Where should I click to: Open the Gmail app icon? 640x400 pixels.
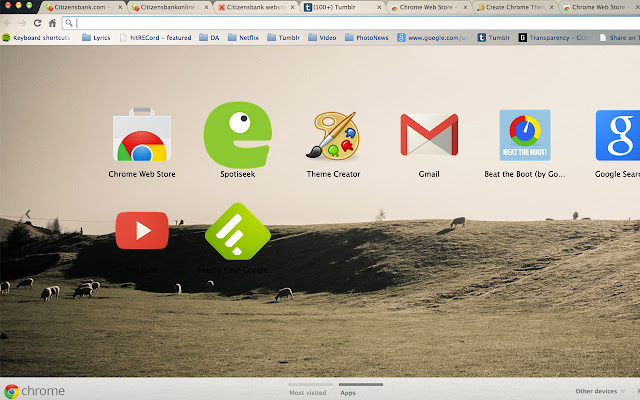point(429,135)
